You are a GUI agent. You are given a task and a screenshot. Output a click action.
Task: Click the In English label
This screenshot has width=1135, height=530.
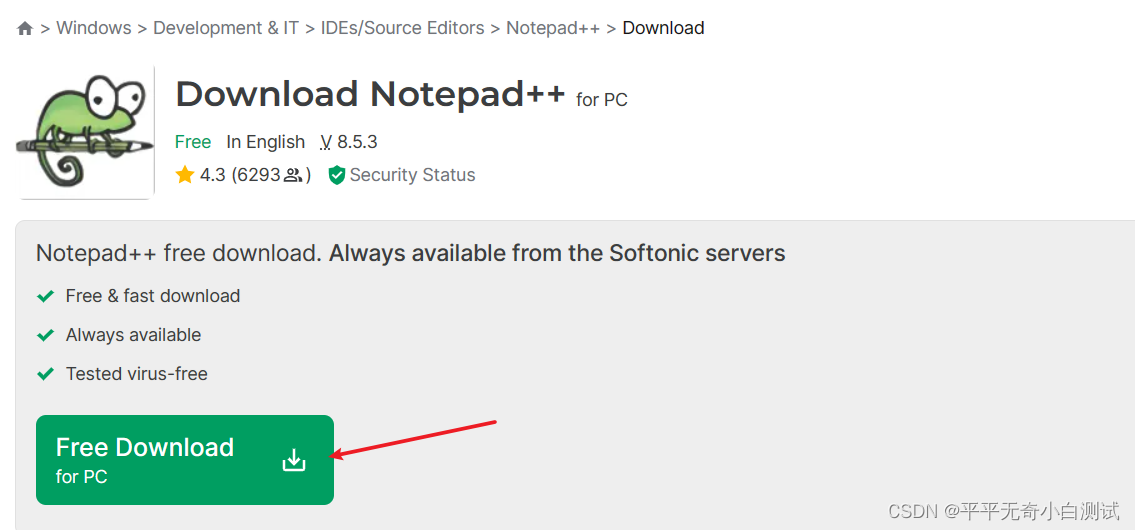tap(266, 142)
